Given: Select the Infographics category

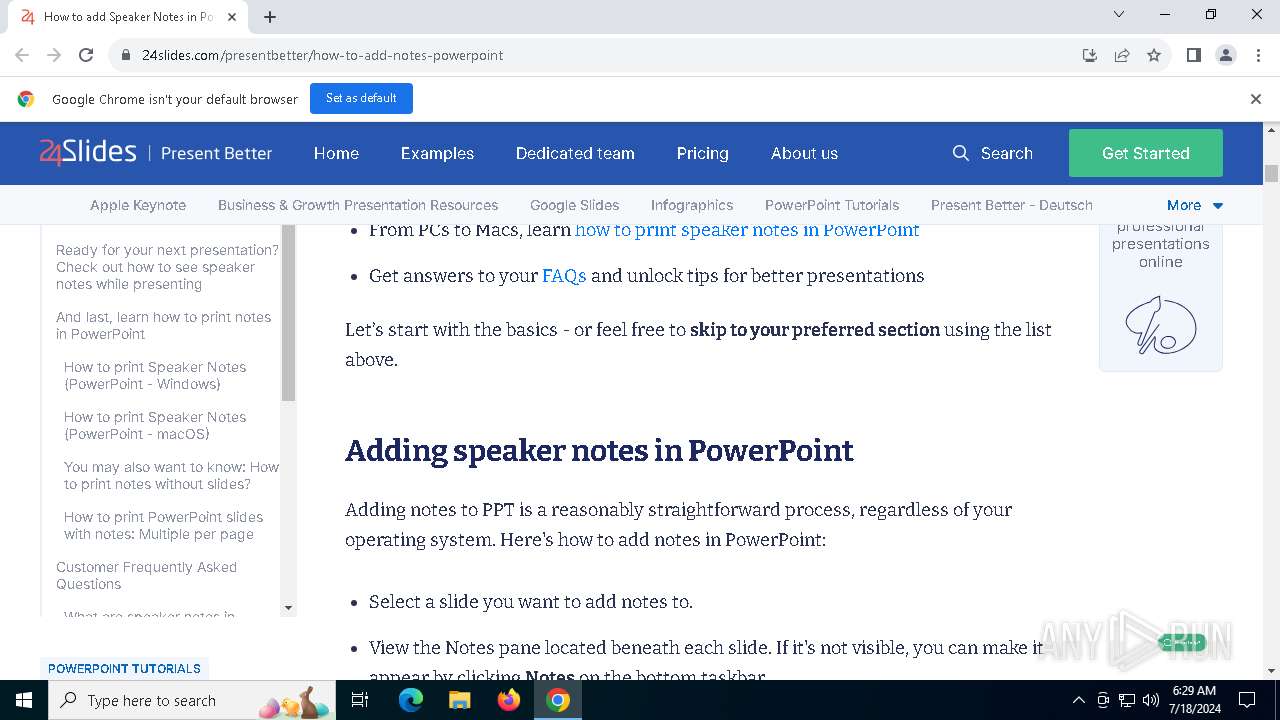Looking at the screenshot, I should pyautogui.click(x=692, y=205).
